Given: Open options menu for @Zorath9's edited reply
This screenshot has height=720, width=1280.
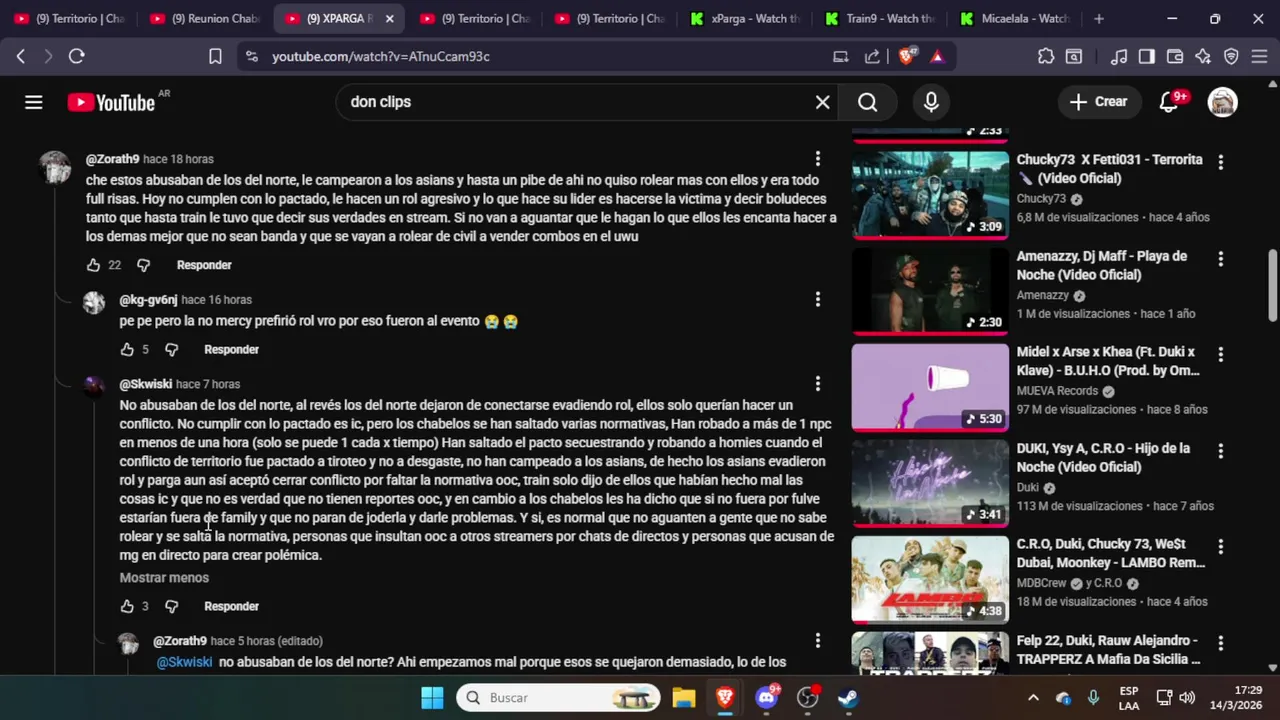Looking at the screenshot, I should (x=817, y=641).
